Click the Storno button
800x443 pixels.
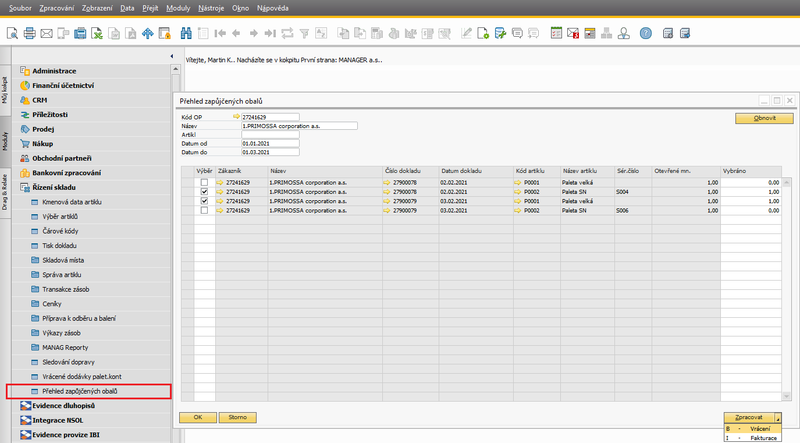[238, 417]
